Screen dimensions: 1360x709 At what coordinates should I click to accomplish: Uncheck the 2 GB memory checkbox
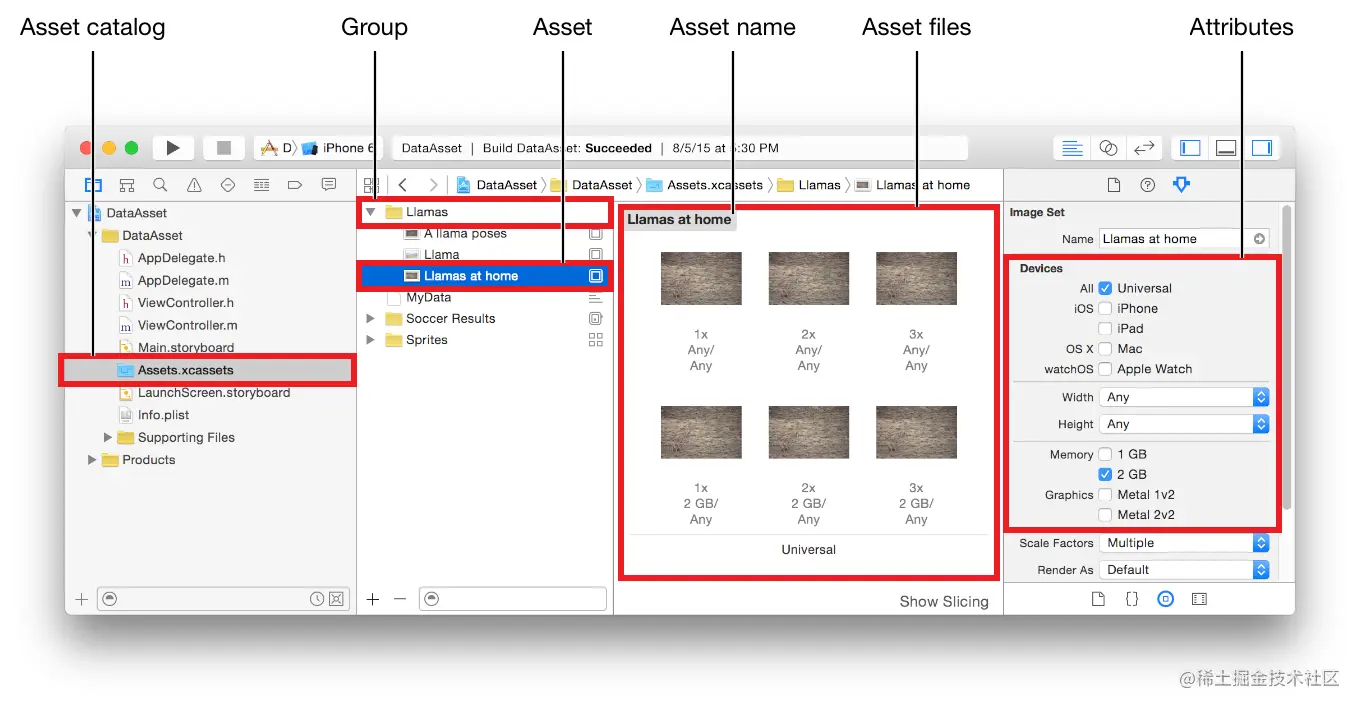tap(1105, 474)
